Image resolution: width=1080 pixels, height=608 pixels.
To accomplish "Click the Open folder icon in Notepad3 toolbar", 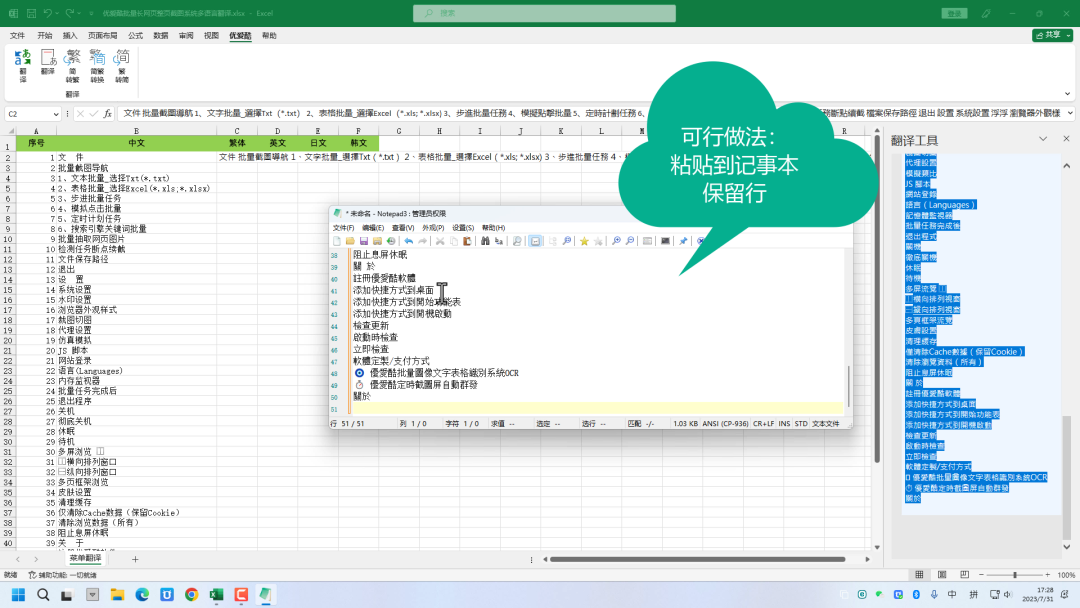I will click(350, 241).
